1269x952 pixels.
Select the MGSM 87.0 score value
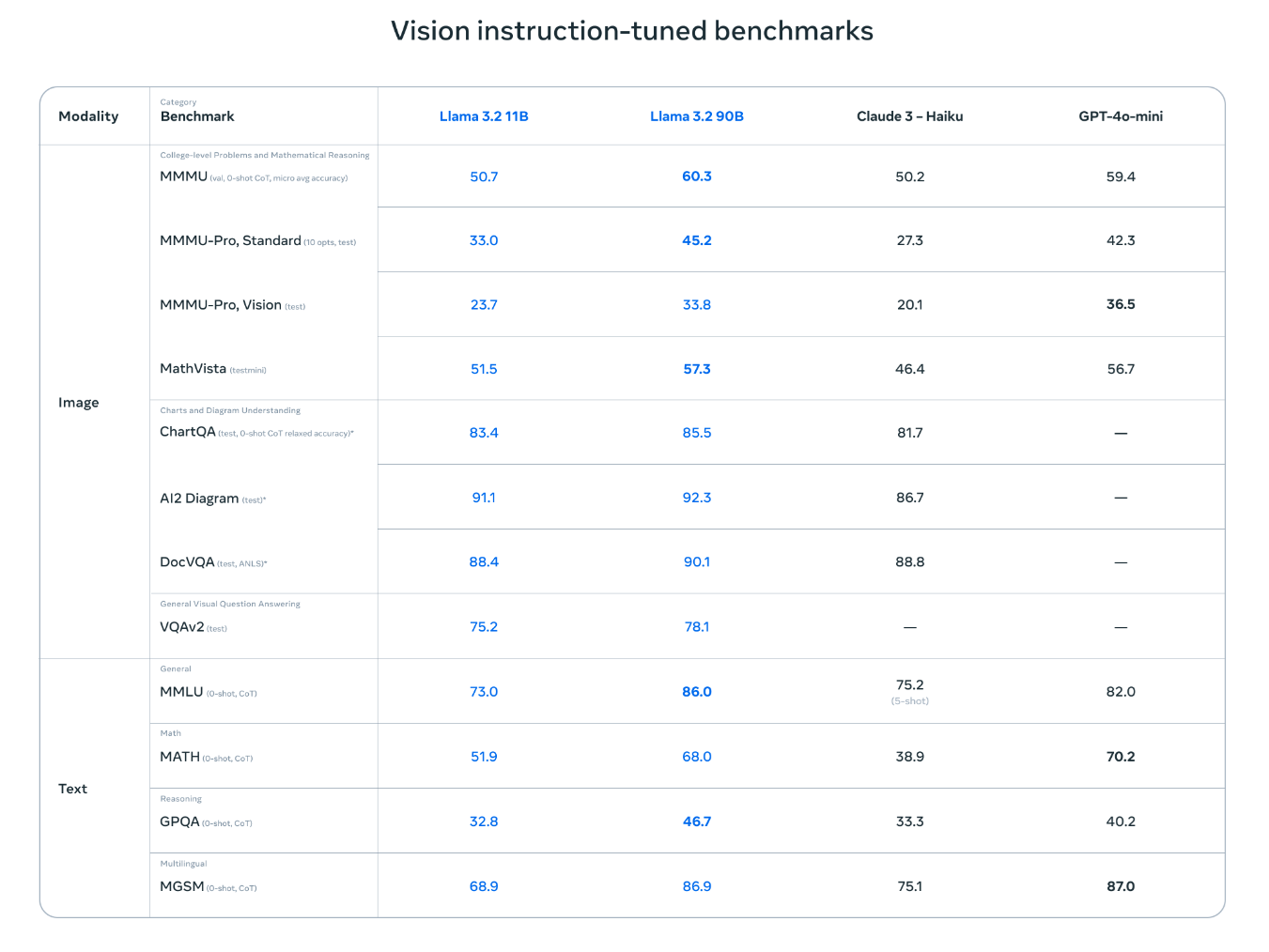pos(1121,886)
